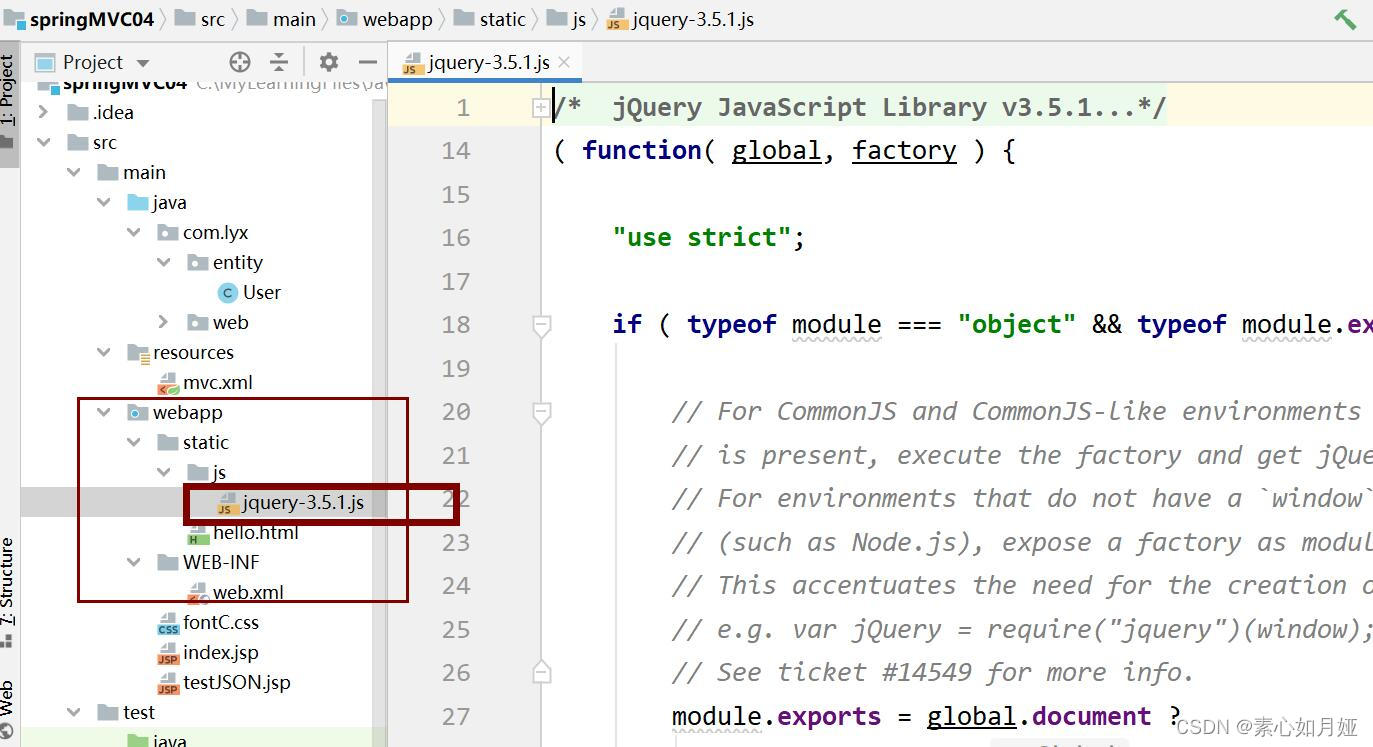Collapse the webapp folder arrow
Image resolution: width=1373 pixels, height=747 pixels.
coord(104,412)
